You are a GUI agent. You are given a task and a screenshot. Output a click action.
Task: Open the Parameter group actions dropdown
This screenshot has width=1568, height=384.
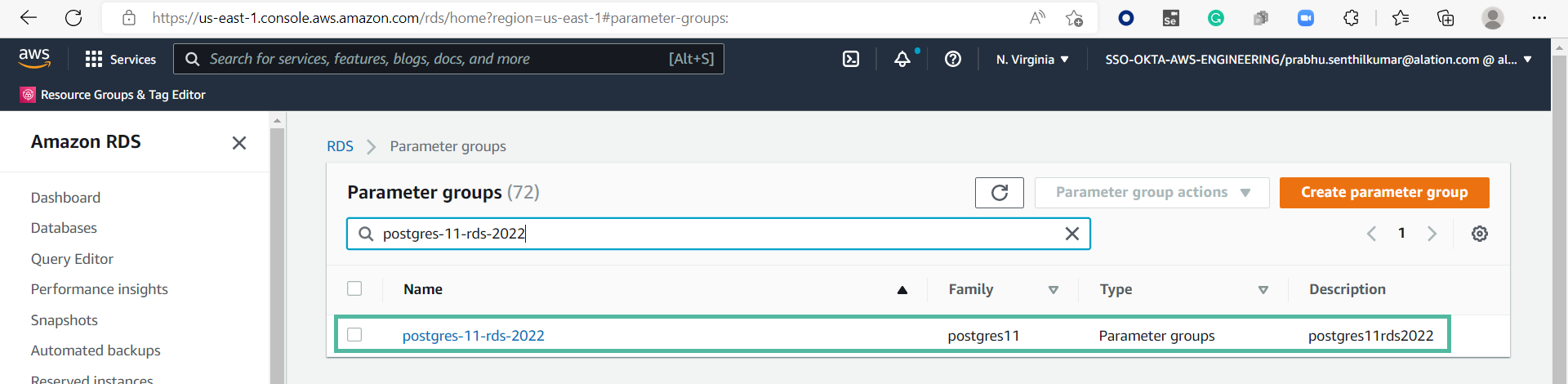(x=1151, y=193)
